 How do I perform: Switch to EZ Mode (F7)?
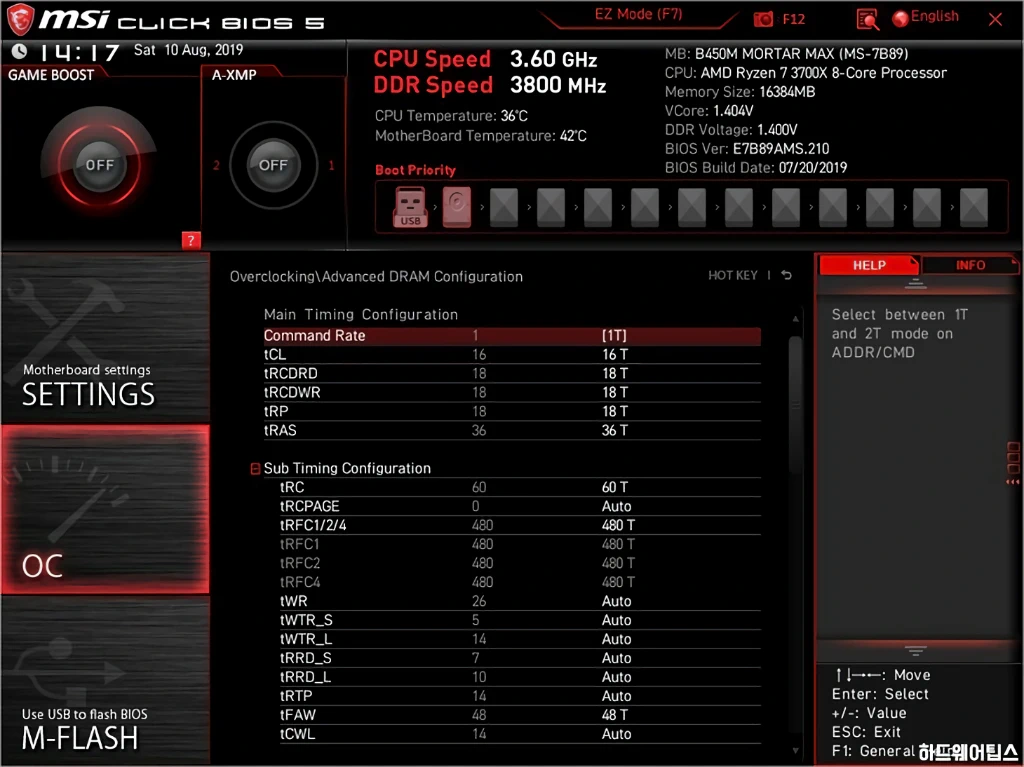click(638, 14)
